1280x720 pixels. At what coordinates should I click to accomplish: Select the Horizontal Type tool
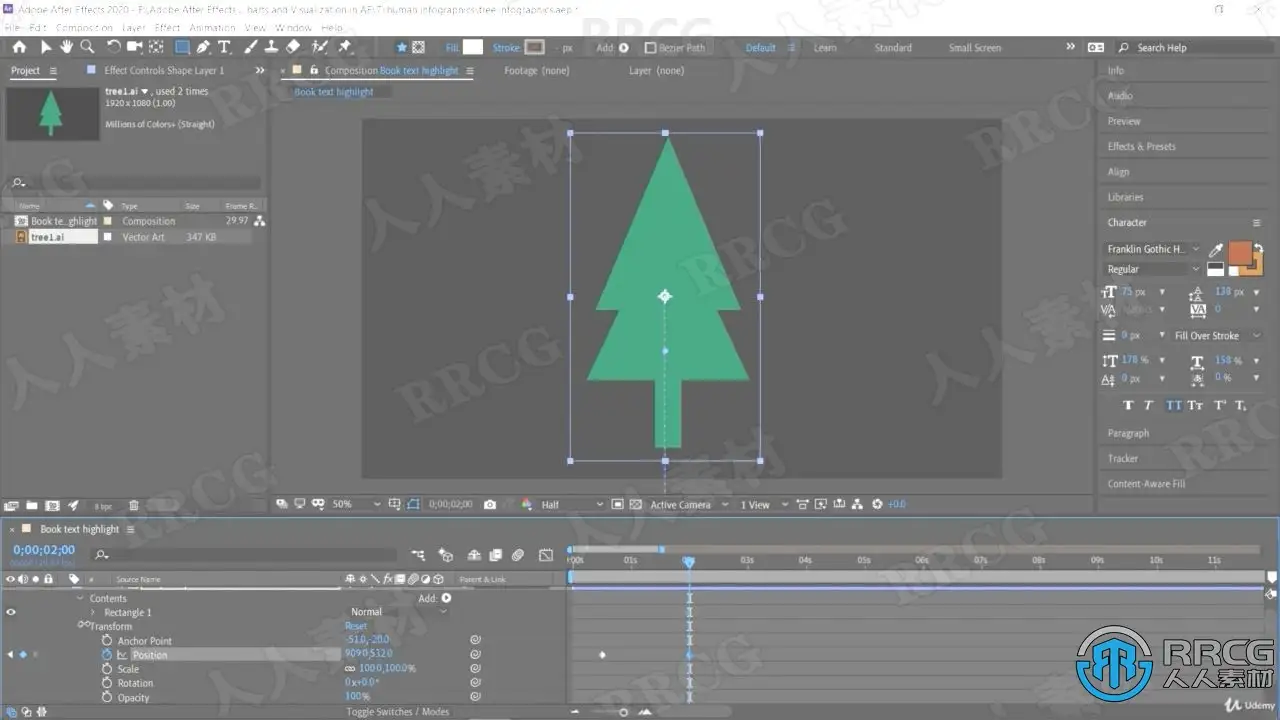pos(224,47)
